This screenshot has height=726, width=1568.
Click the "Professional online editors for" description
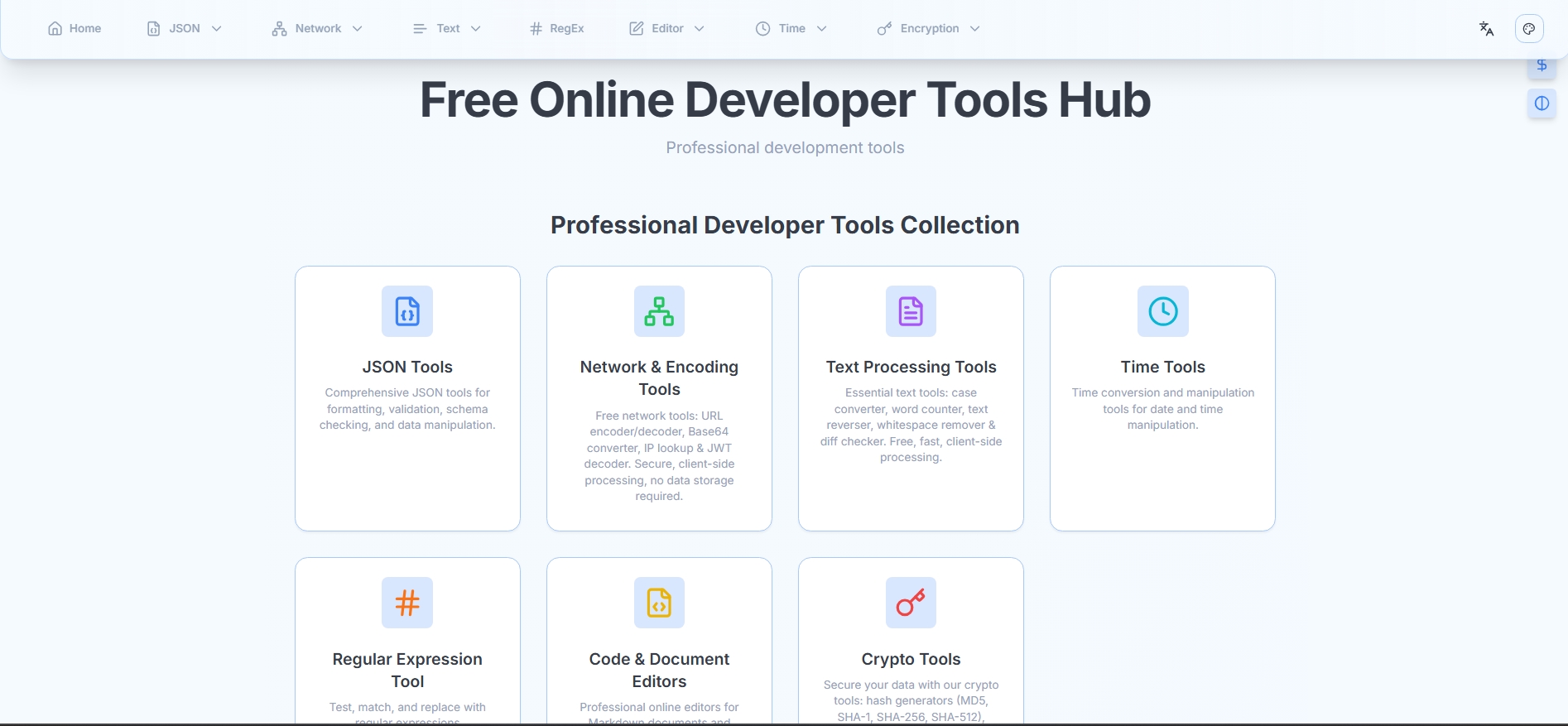[x=659, y=714]
